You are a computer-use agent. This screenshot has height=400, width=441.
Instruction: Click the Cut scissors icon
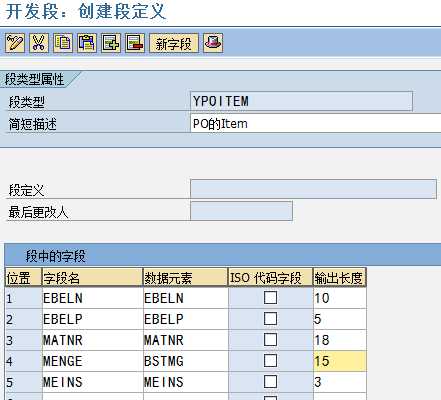pos(39,43)
